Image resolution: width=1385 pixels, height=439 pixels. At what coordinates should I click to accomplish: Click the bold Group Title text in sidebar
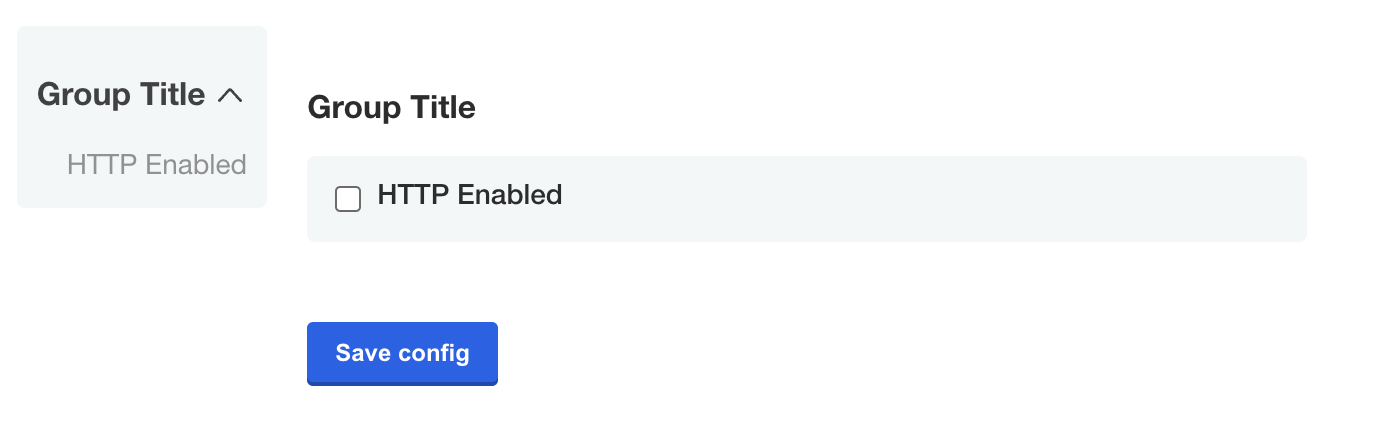[x=121, y=95]
